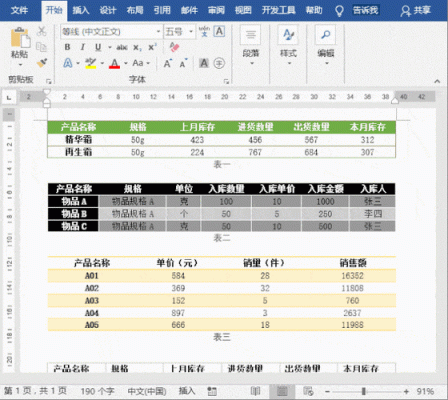Apply the yellow text highlight color
This screenshot has width=448, height=400.
(x=90, y=63)
